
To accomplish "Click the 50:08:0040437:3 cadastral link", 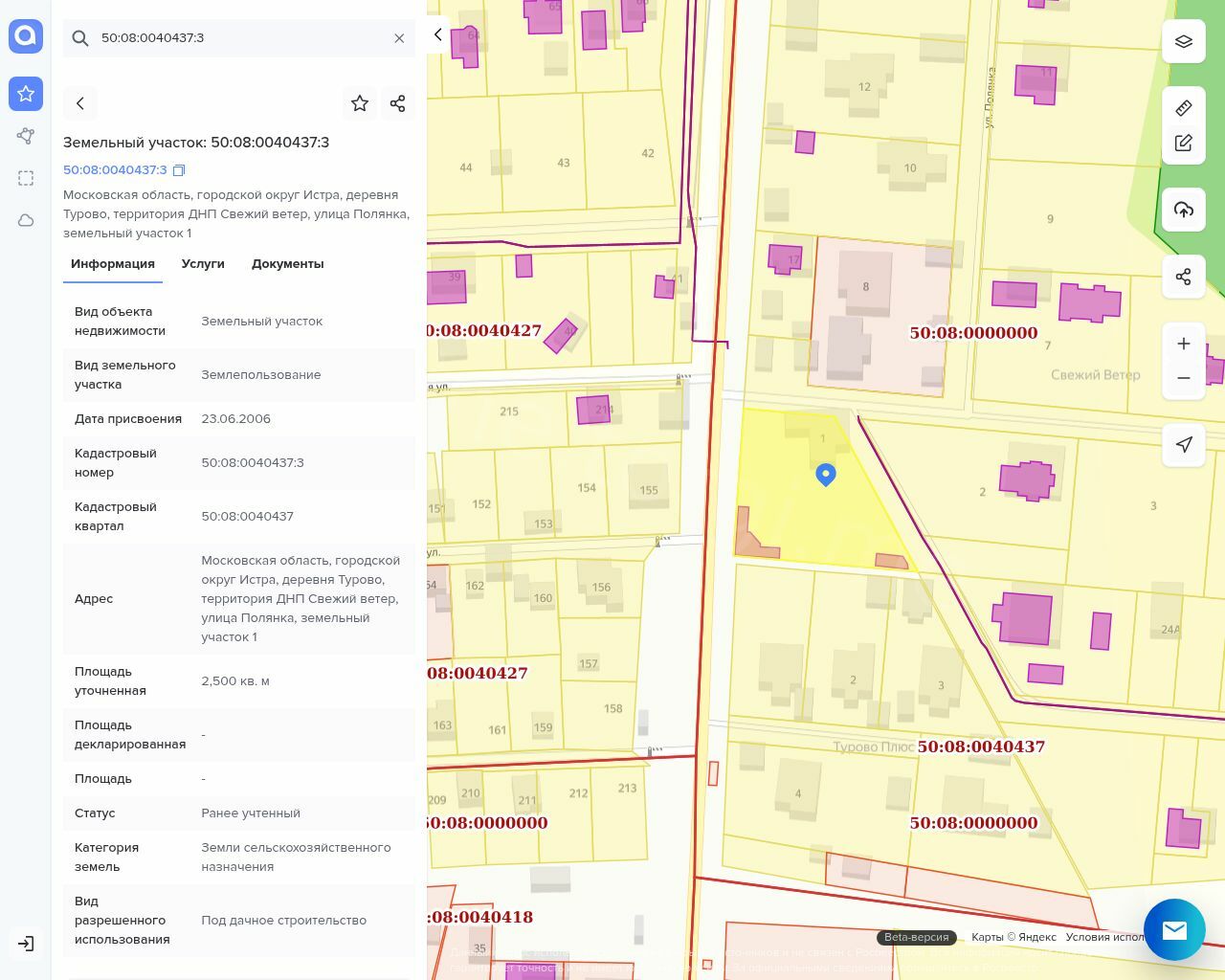I will coord(115,170).
